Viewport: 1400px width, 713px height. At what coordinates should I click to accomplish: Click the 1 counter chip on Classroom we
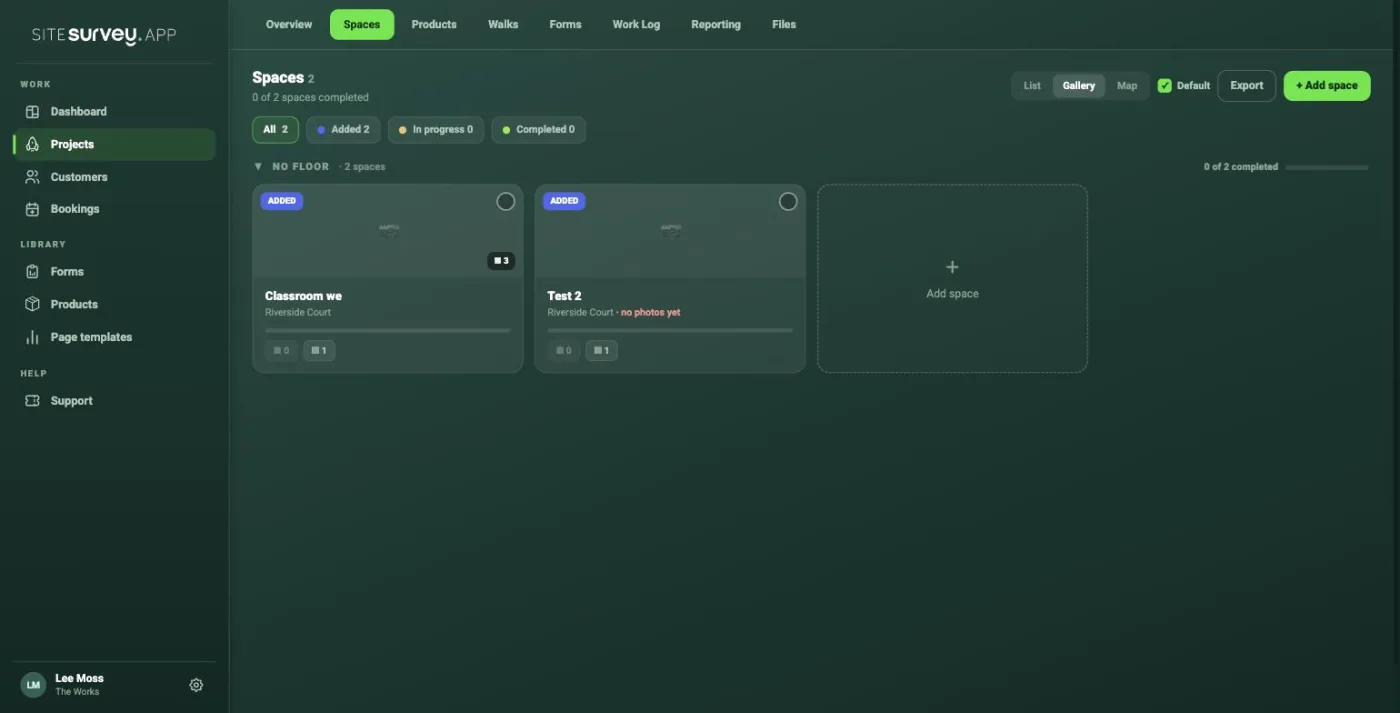(319, 351)
